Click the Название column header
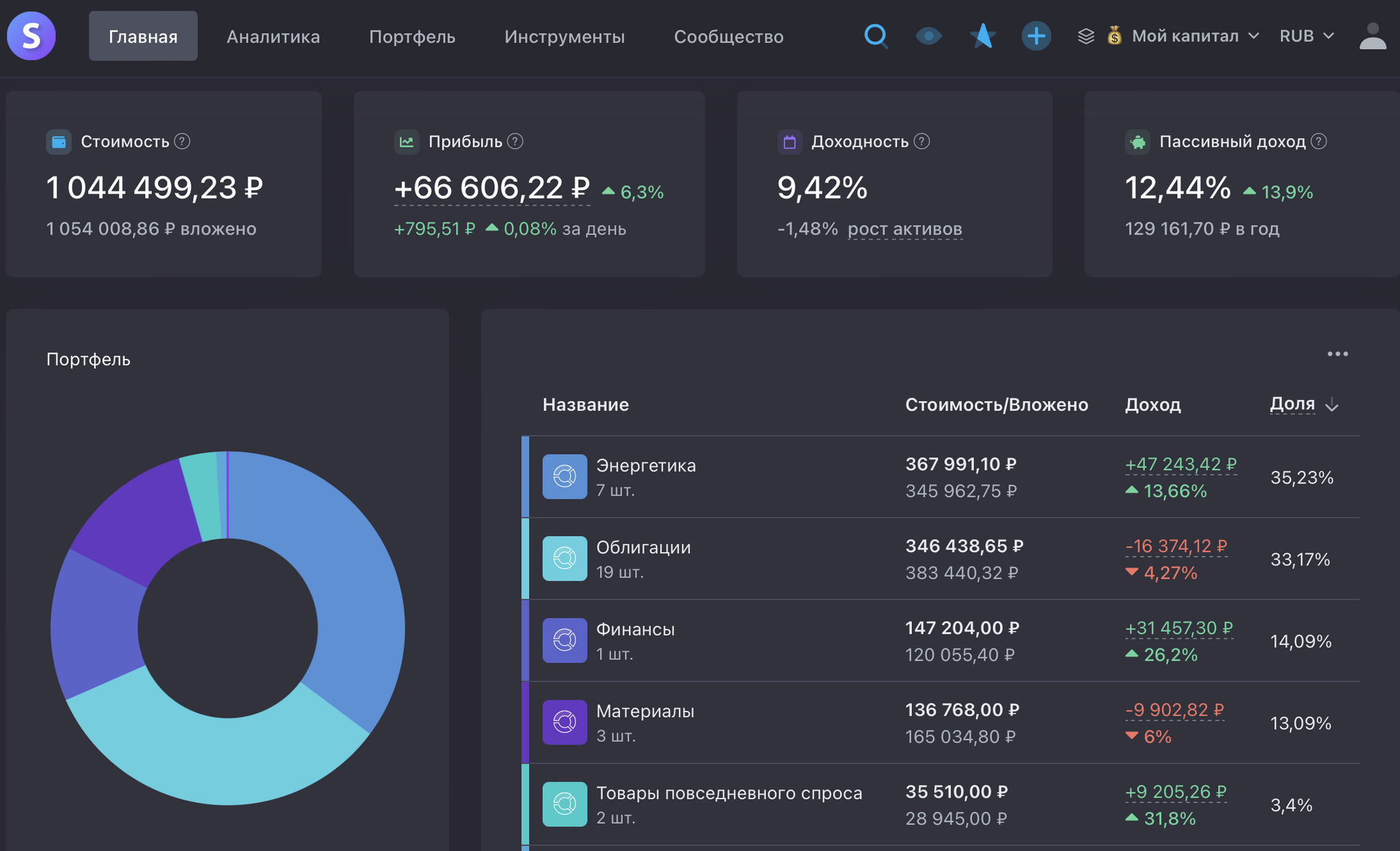Viewport: 1400px width, 851px height. (x=586, y=405)
